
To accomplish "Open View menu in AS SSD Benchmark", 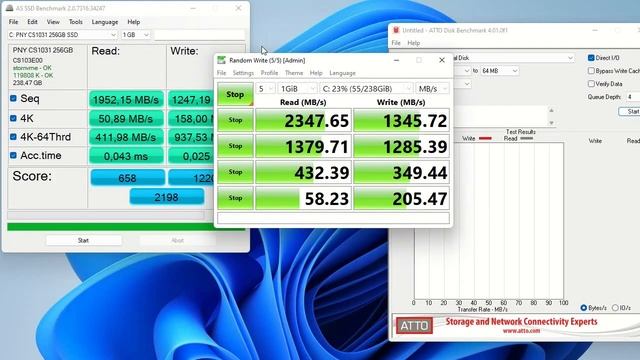I will (x=53, y=22).
